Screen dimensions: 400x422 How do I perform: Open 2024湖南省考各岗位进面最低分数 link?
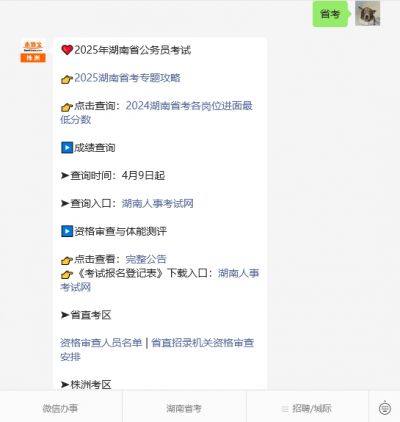tap(156, 113)
